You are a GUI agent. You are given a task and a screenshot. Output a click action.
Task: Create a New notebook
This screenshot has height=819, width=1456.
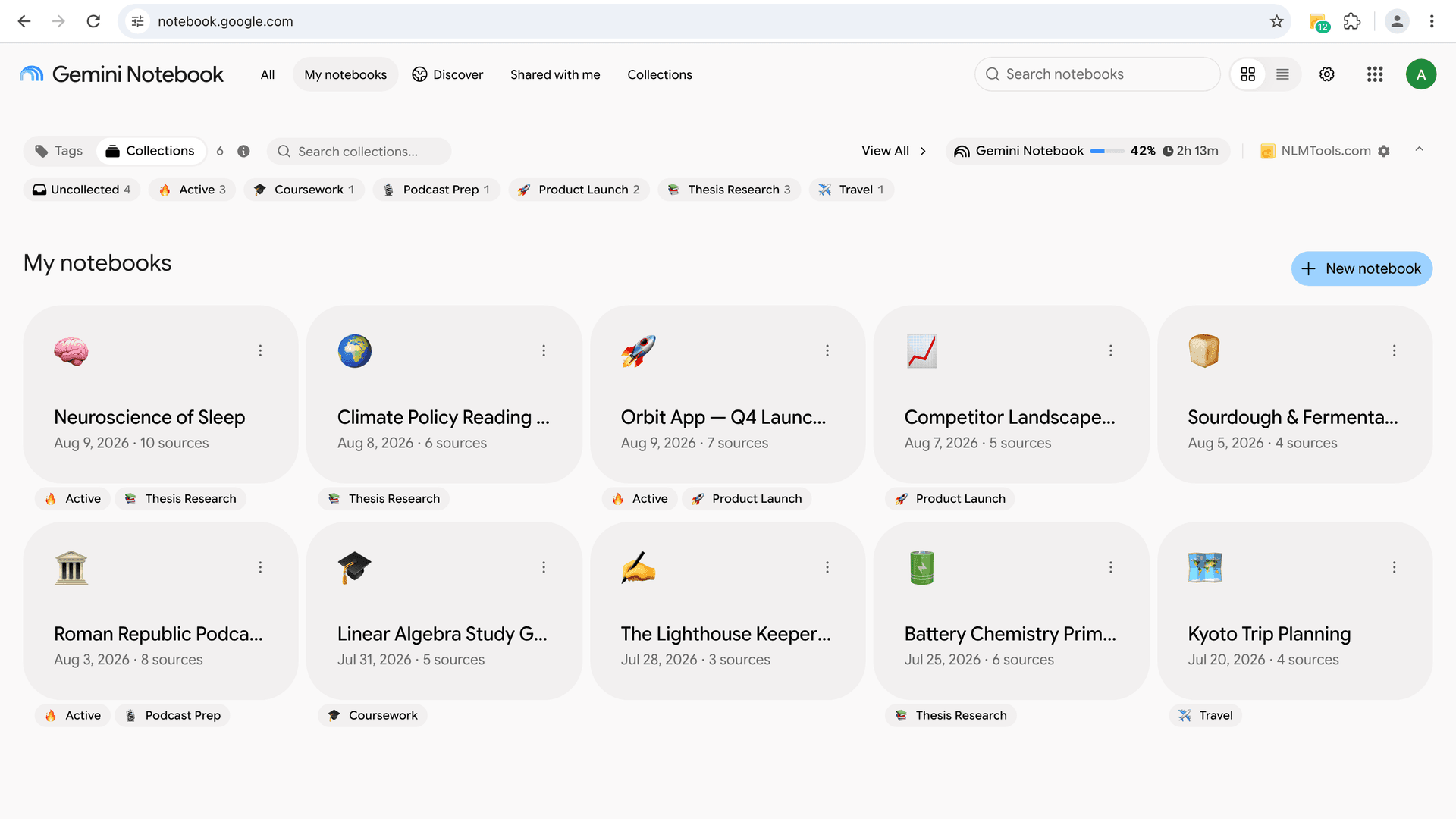pyautogui.click(x=1361, y=268)
